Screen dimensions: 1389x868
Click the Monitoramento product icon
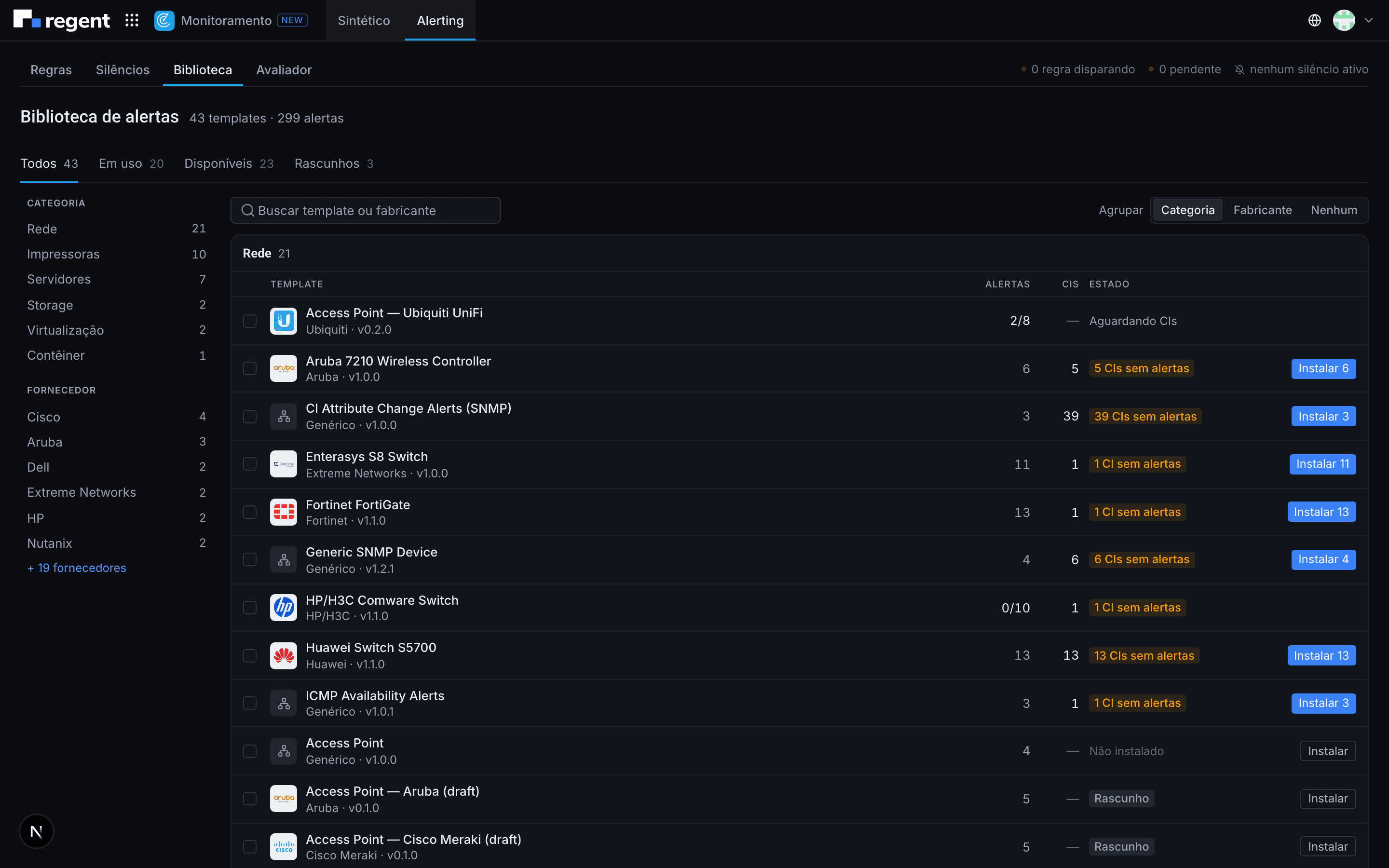(164, 21)
